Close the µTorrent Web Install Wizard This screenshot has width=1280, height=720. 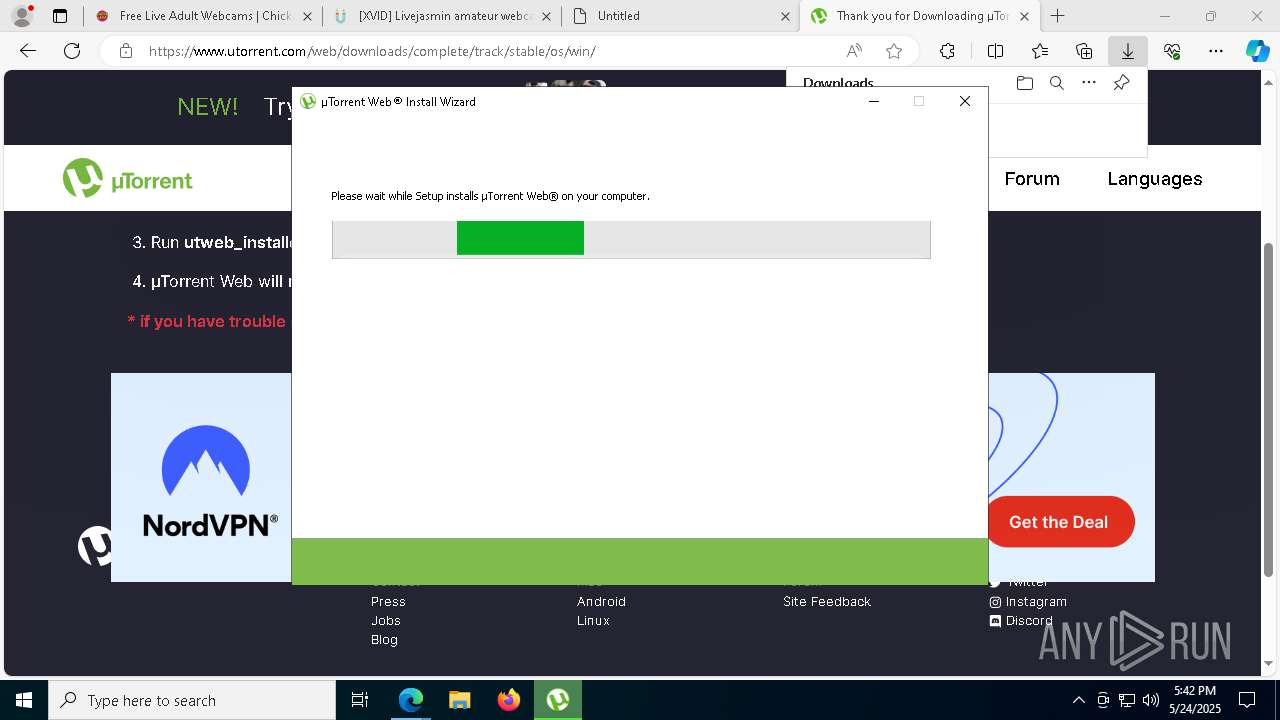[965, 101]
